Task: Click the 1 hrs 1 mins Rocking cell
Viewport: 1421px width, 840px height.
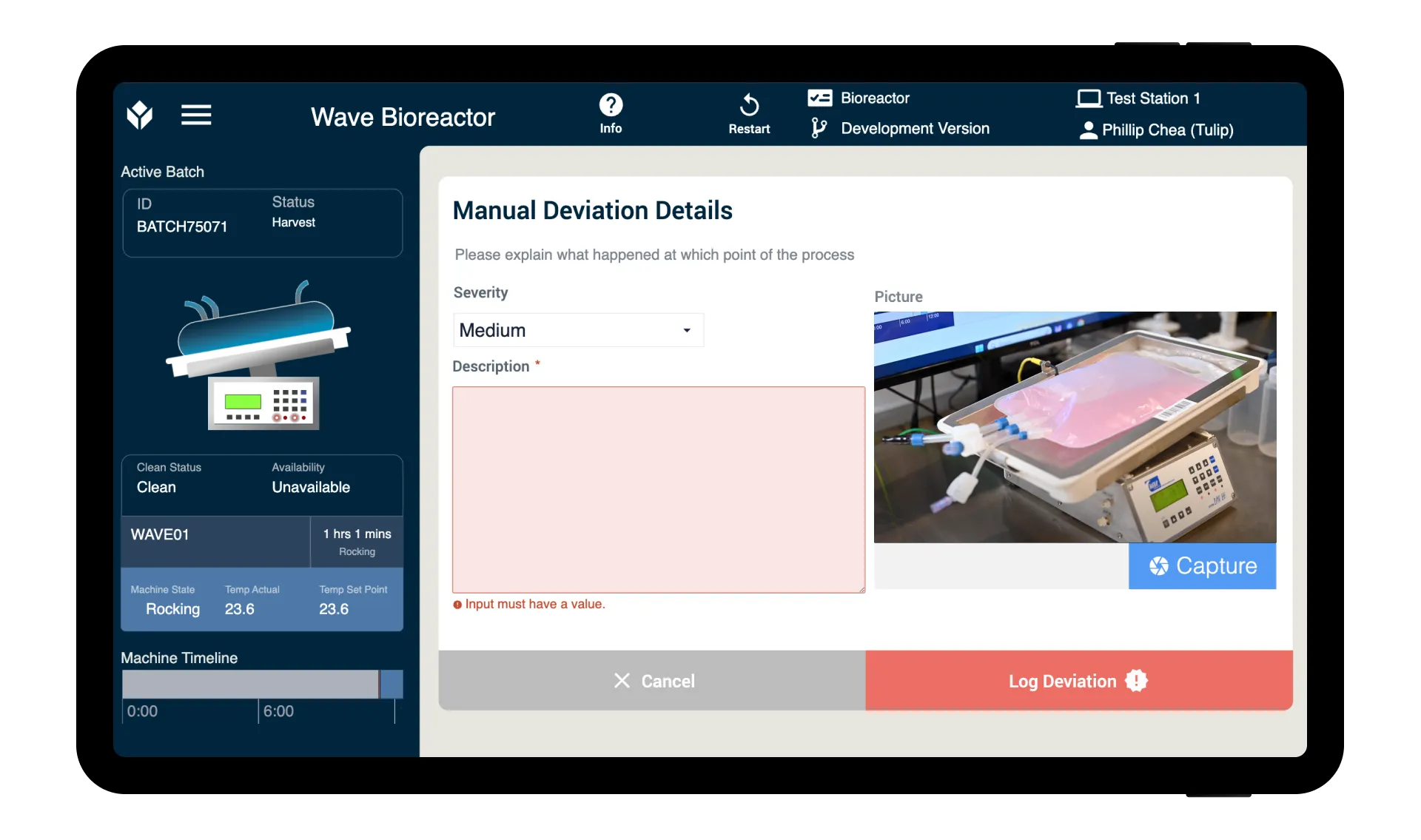Action: (x=357, y=542)
